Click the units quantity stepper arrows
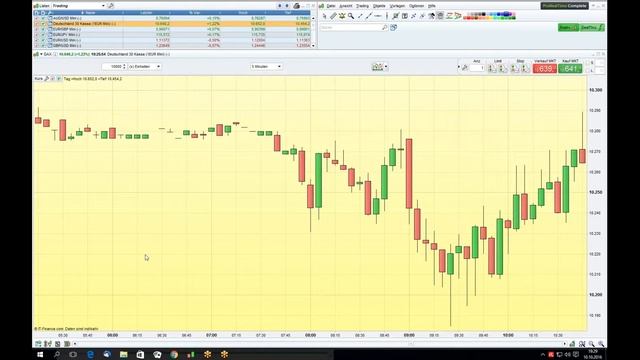The width and height of the screenshot is (640, 360). pyautogui.click(x=124, y=66)
